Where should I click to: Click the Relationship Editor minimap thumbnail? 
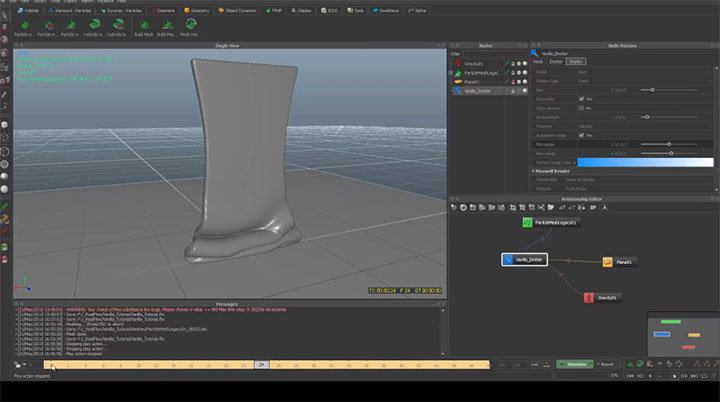coord(683,334)
